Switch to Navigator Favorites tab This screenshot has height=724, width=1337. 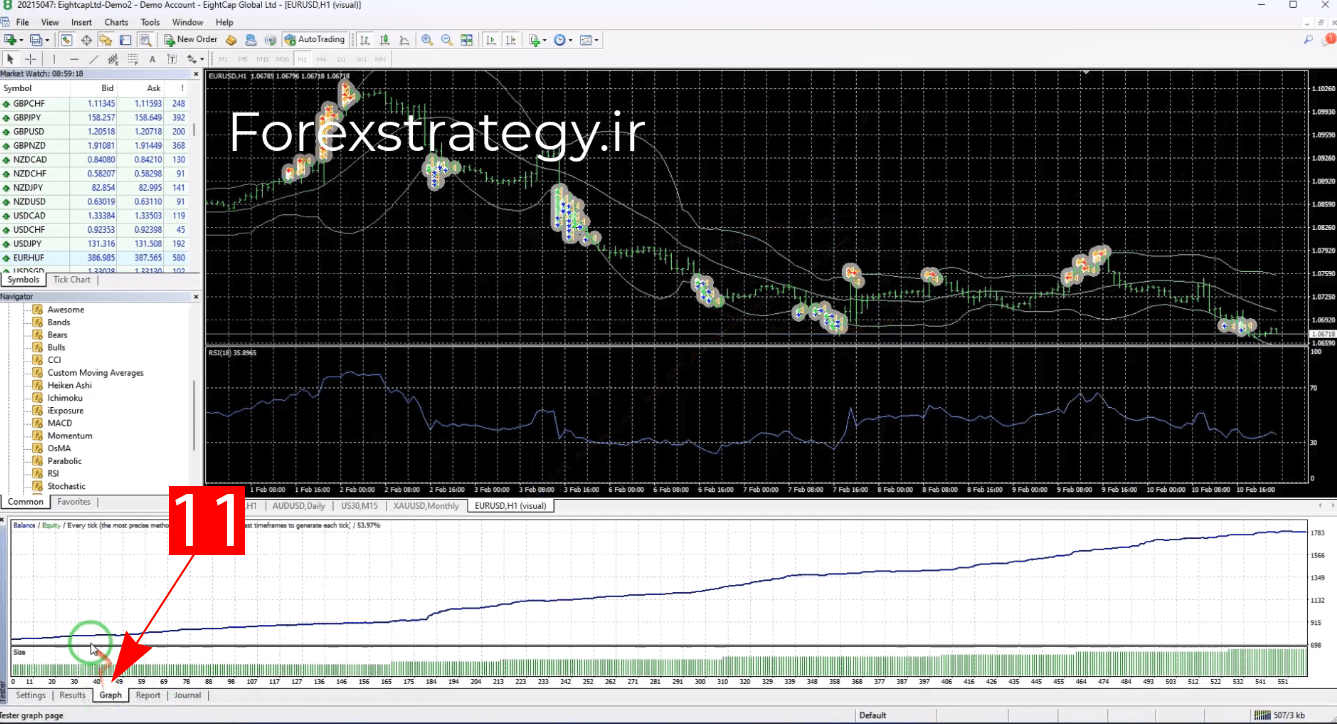(74, 502)
